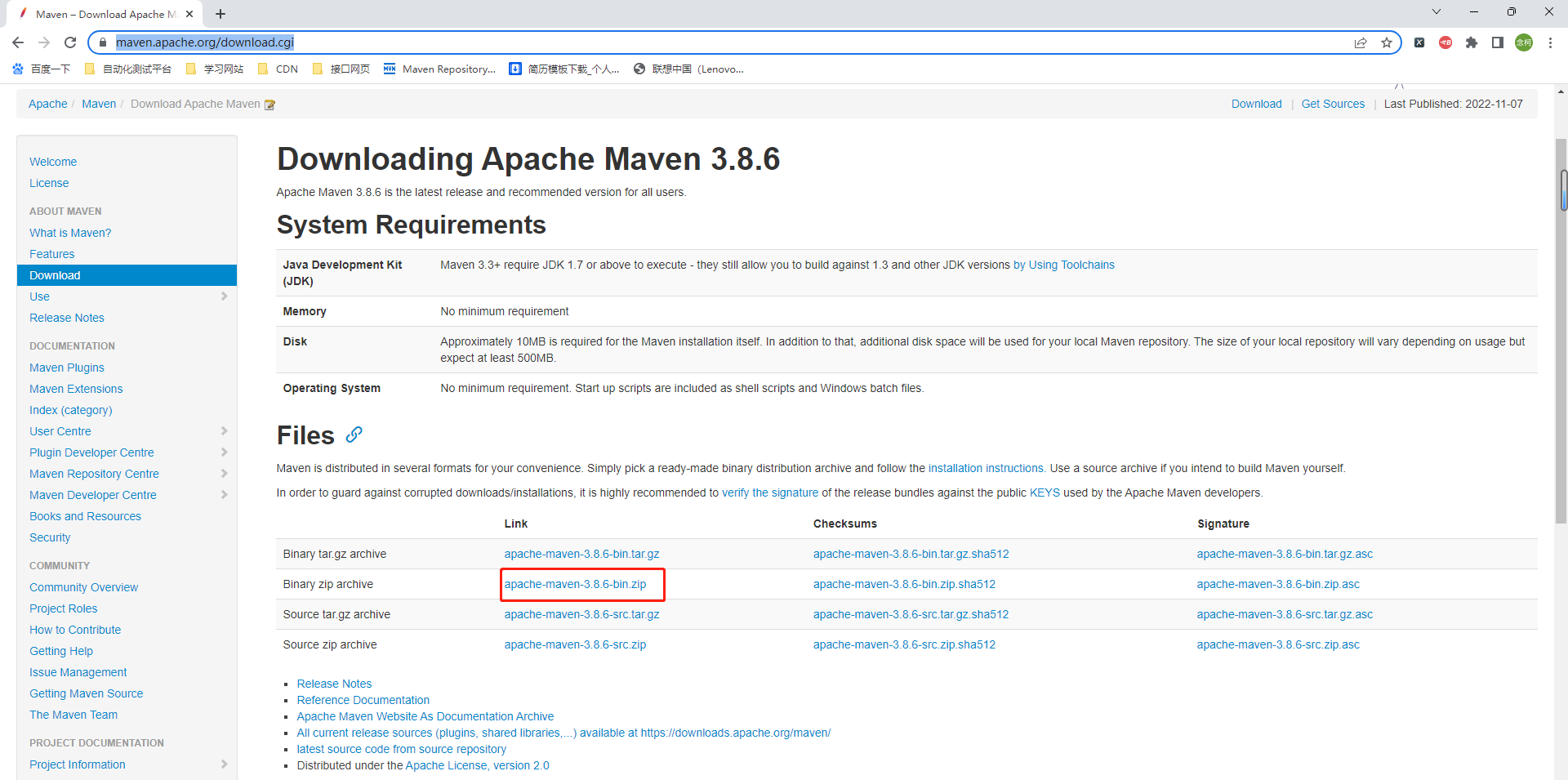Open the 简历模板下载 bookmark
Viewport: 1568px width, 780px height.
point(564,69)
